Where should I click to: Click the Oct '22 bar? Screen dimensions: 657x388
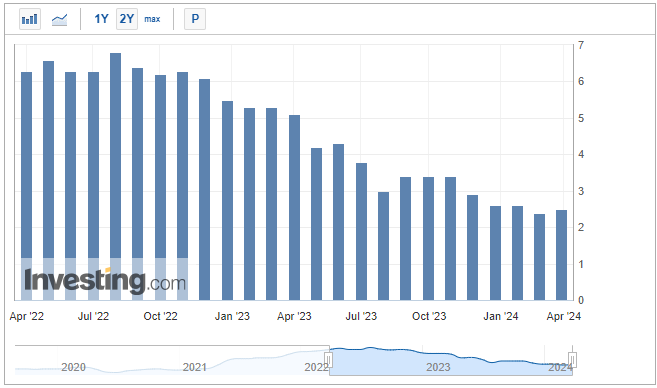[x=160, y=188]
